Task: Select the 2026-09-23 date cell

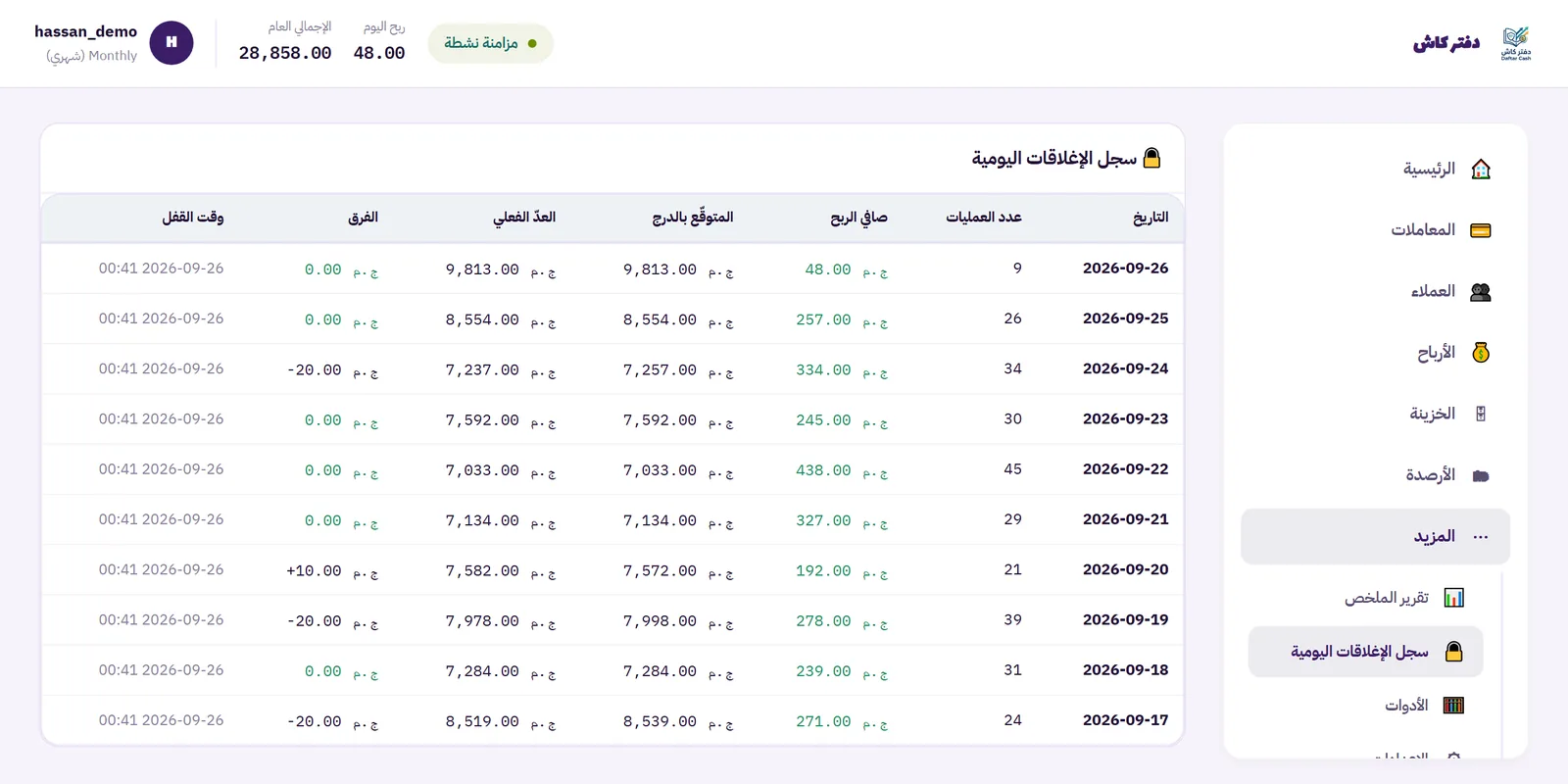Action: point(1125,418)
